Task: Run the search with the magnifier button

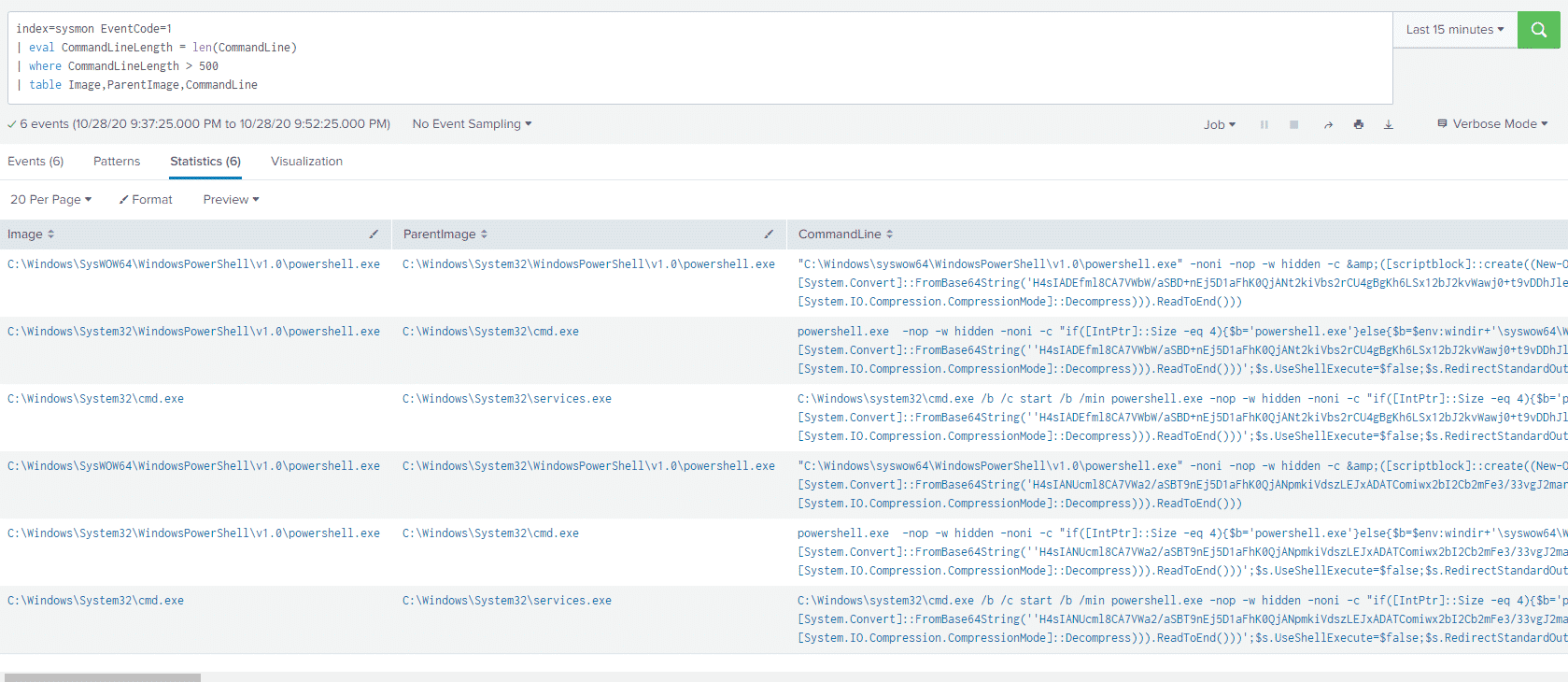Action: pos(1539,30)
